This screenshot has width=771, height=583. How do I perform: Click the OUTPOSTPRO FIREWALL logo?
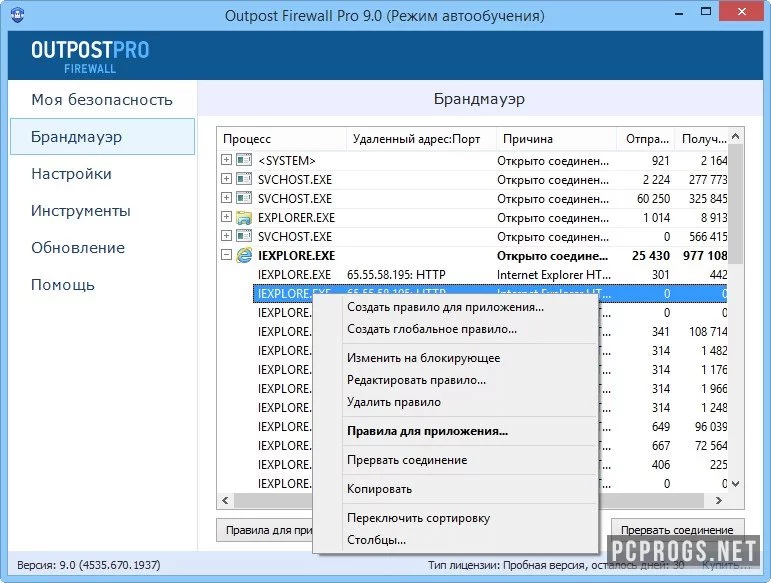pos(90,57)
